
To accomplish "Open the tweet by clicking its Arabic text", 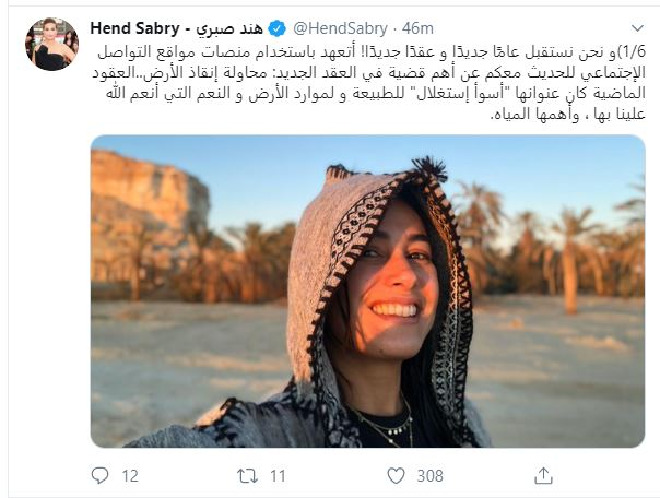I will 369,83.
